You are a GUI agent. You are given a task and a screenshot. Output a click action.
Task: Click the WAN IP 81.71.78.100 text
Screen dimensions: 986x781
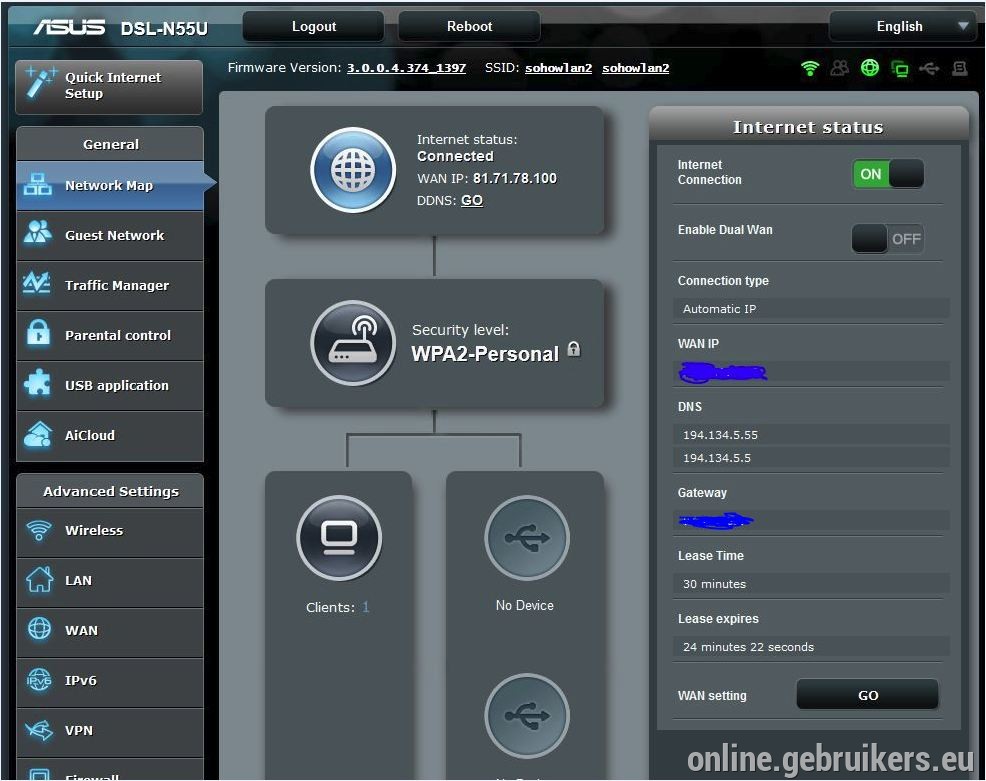coord(514,178)
